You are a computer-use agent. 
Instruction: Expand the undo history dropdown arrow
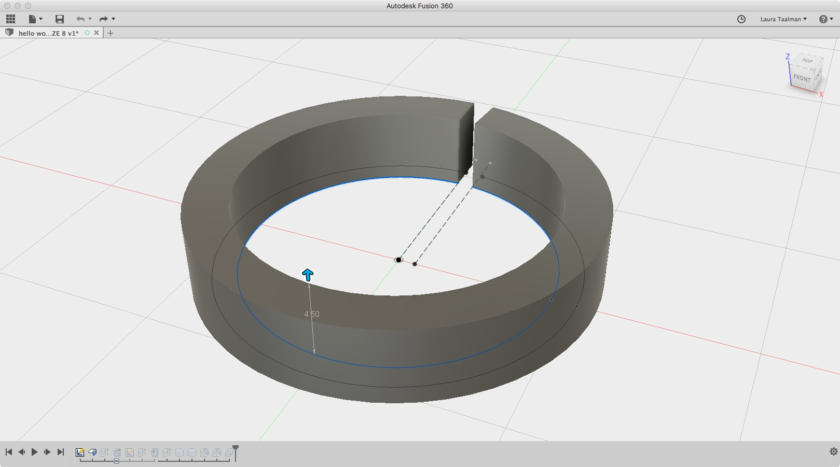(x=90, y=19)
